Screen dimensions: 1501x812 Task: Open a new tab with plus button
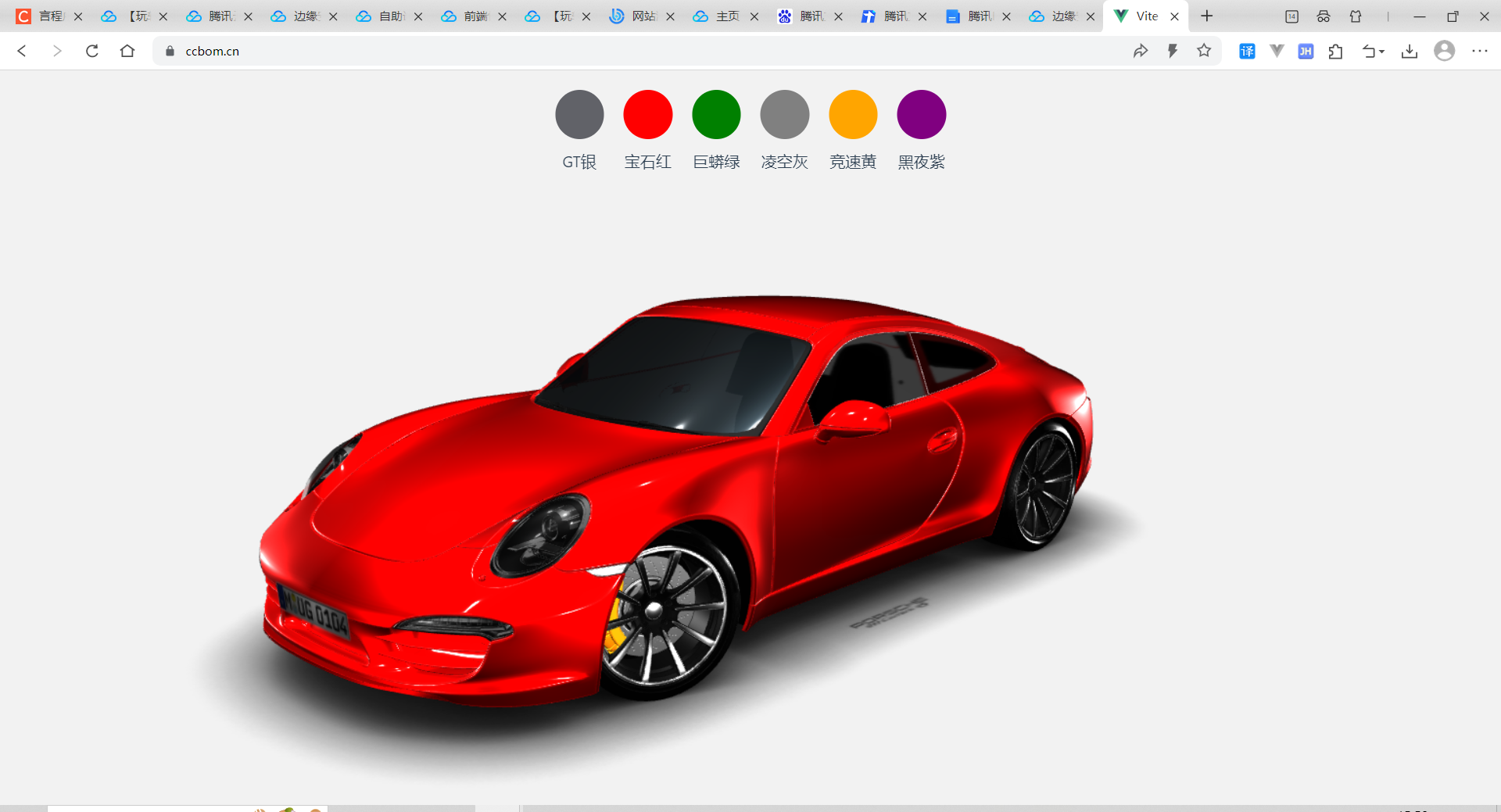1207,16
